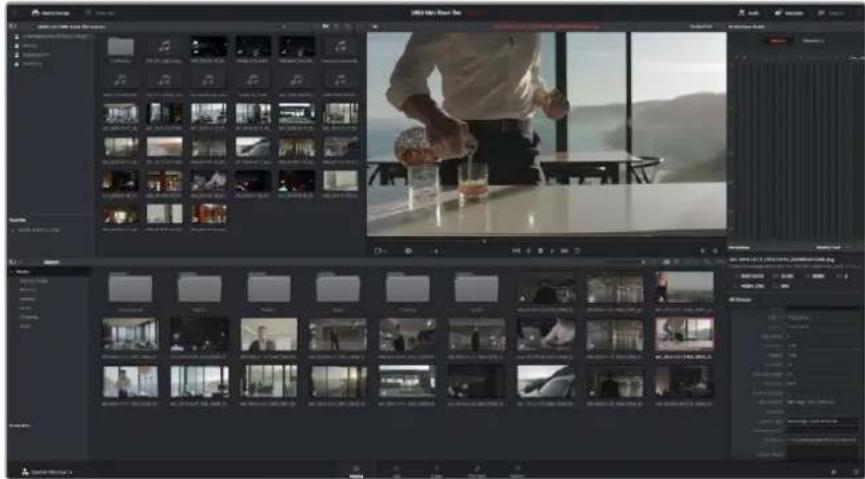865x479 pixels.
Task: Open the viewer mode dropdown at bottom-left
Action: [x=380, y=251]
